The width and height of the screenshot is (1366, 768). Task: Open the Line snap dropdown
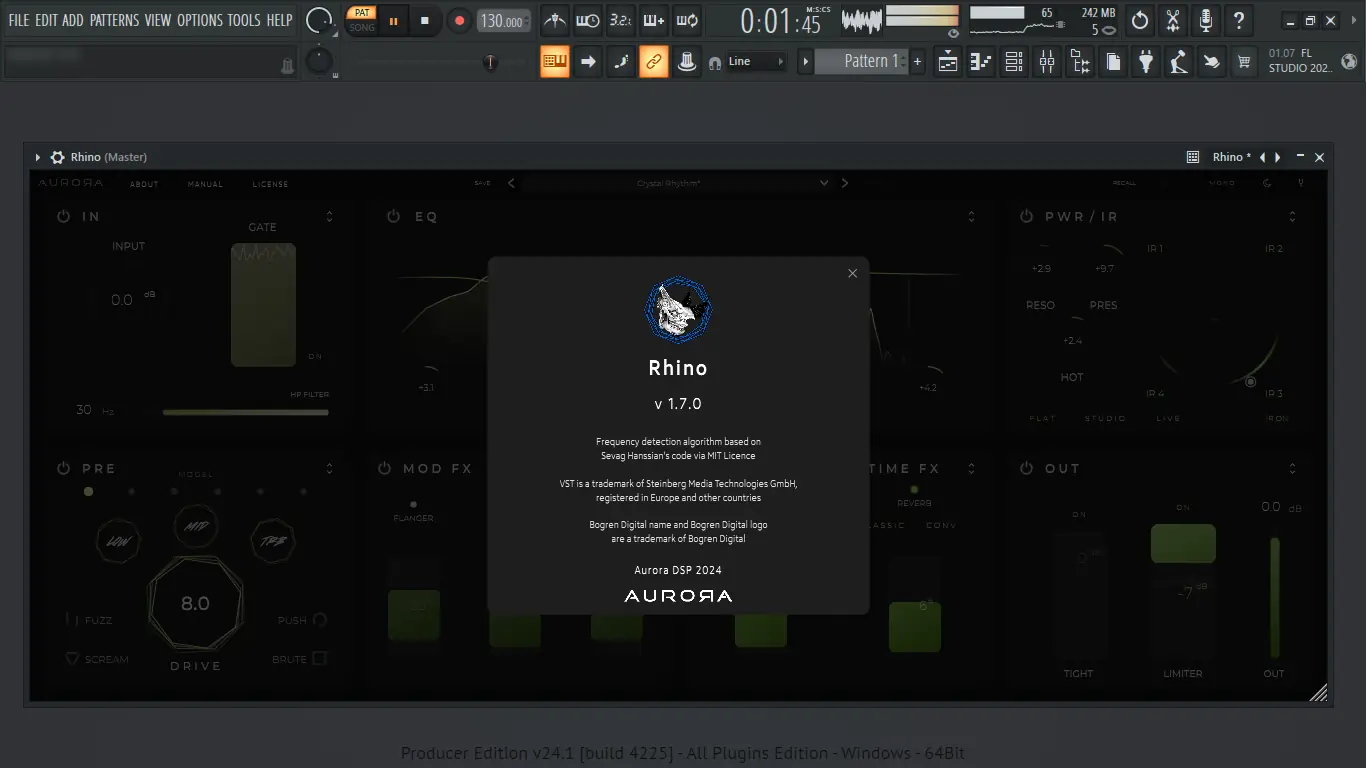click(x=757, y=62)
